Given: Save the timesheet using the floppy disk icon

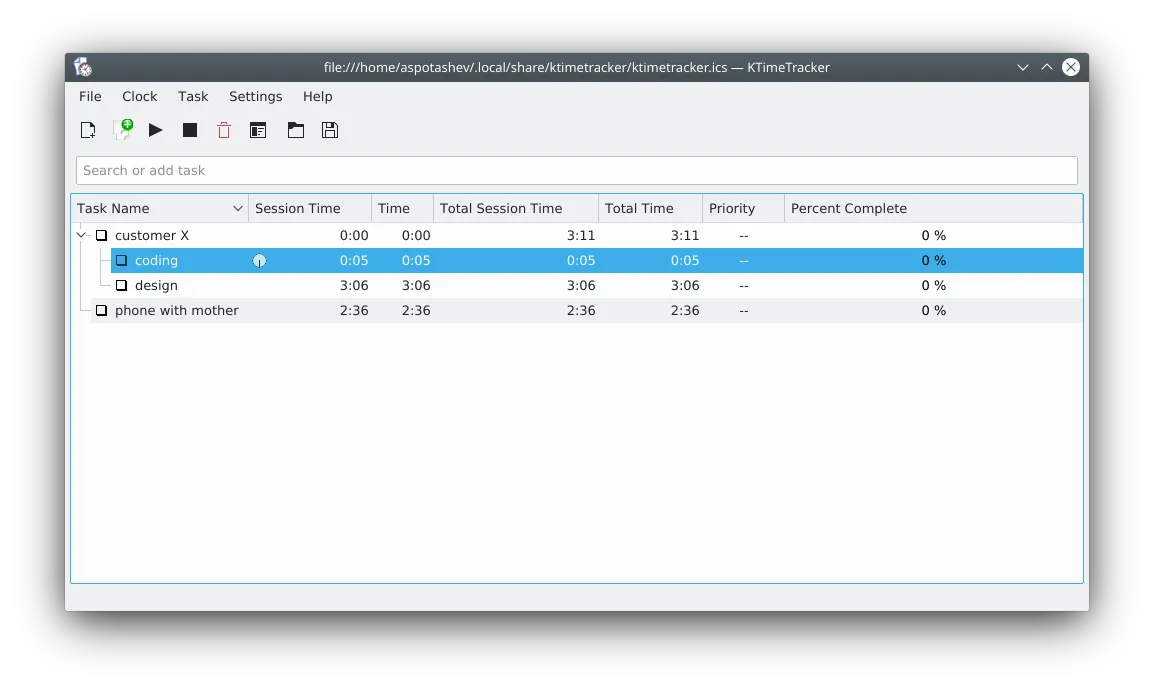Looking at the screenshot, I should point(330,130).
